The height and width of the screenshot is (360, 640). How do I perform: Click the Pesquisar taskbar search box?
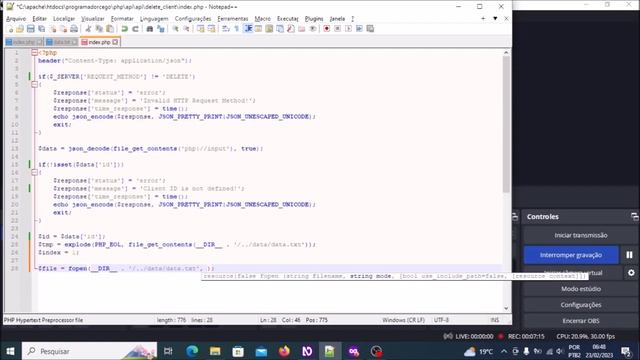pos(89,351)
